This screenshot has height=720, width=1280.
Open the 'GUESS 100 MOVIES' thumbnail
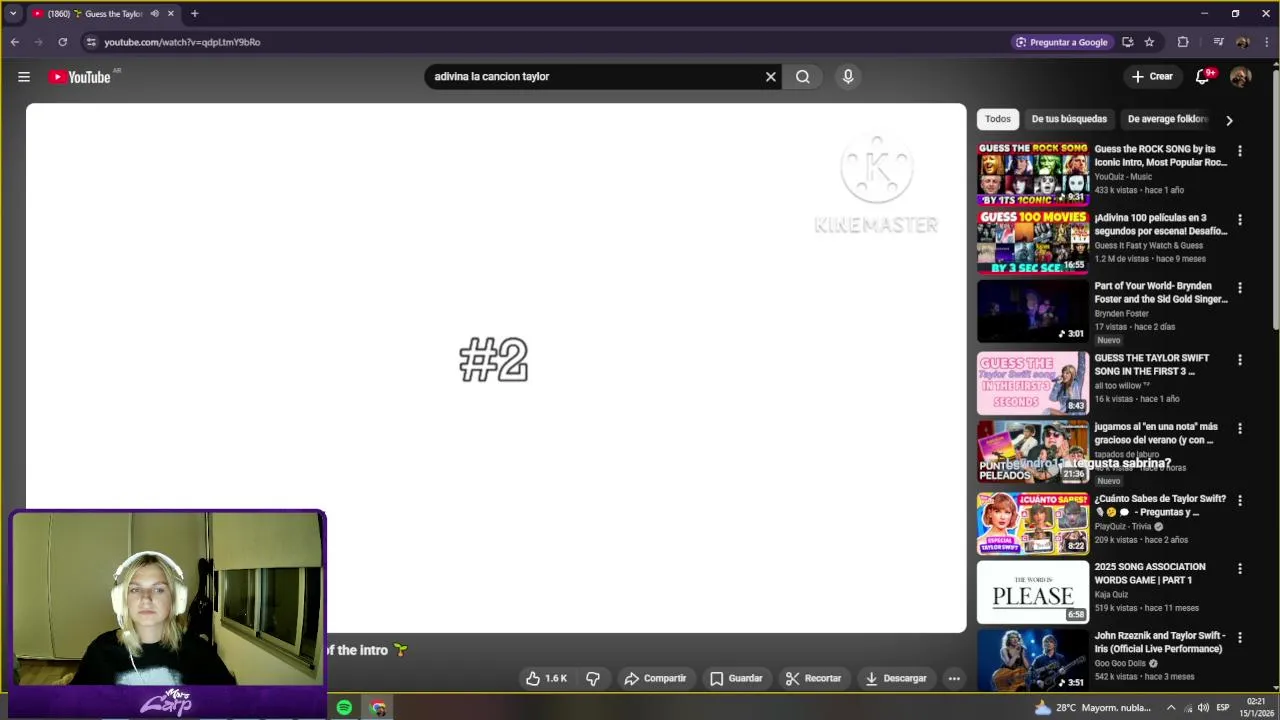pos(1033,242)
